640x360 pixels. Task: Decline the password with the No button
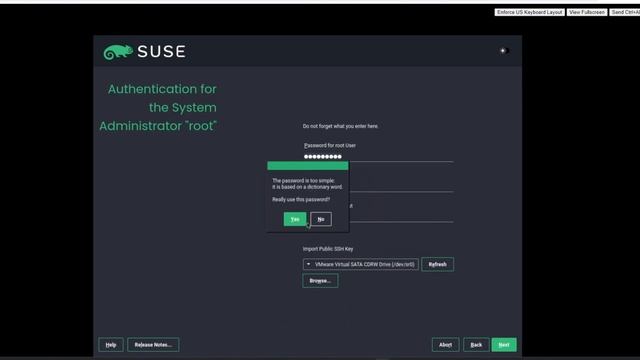[x=321, y=219]
